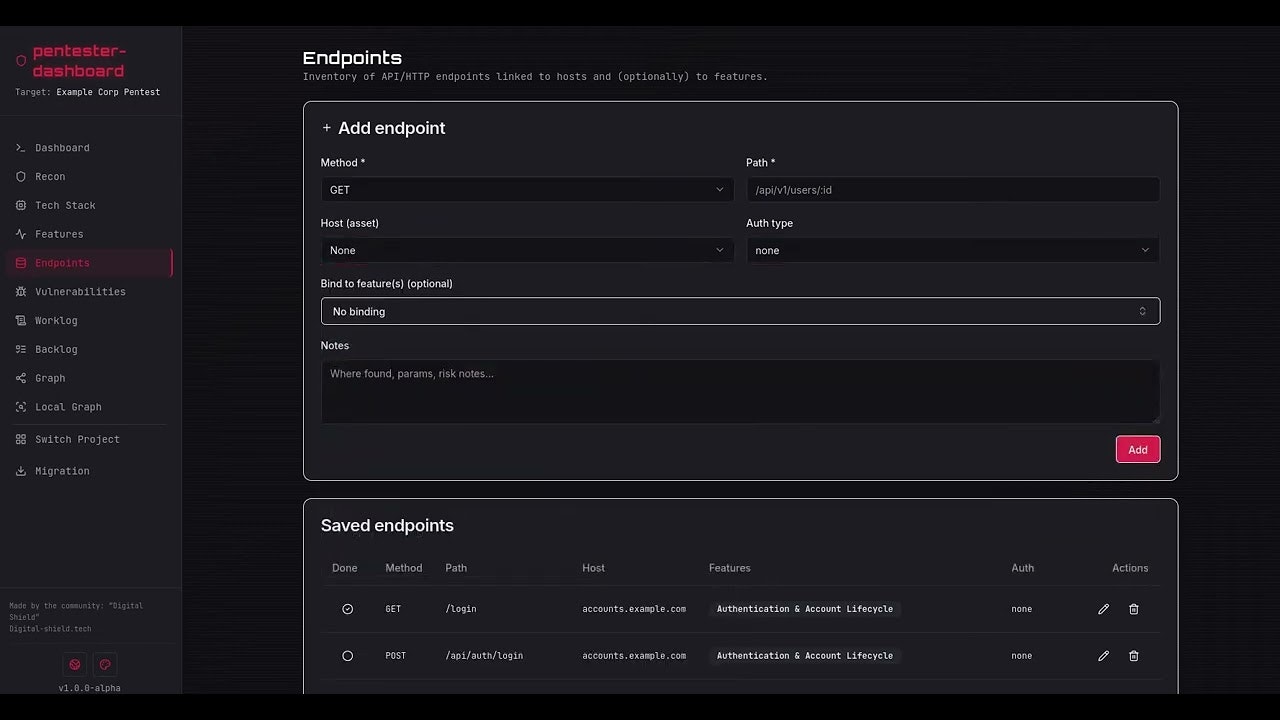Open the Host (asset) dropdown
The image size is (1280, 720).
tap(527, 250)
